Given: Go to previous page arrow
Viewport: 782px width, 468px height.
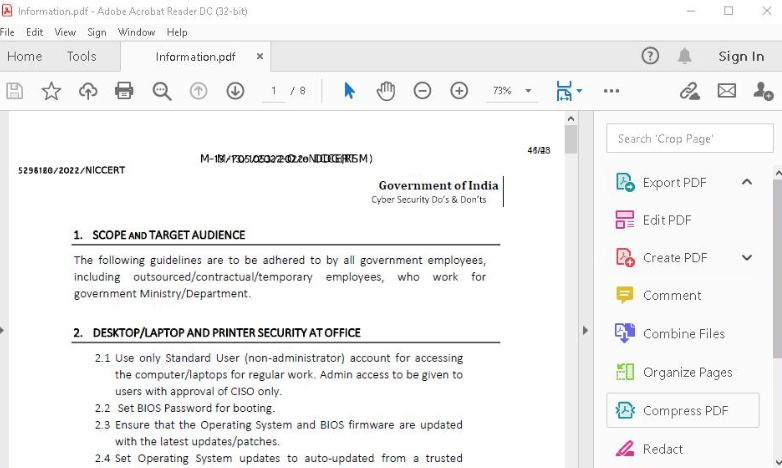Looking at the screenshot, I should click(198, 91).
